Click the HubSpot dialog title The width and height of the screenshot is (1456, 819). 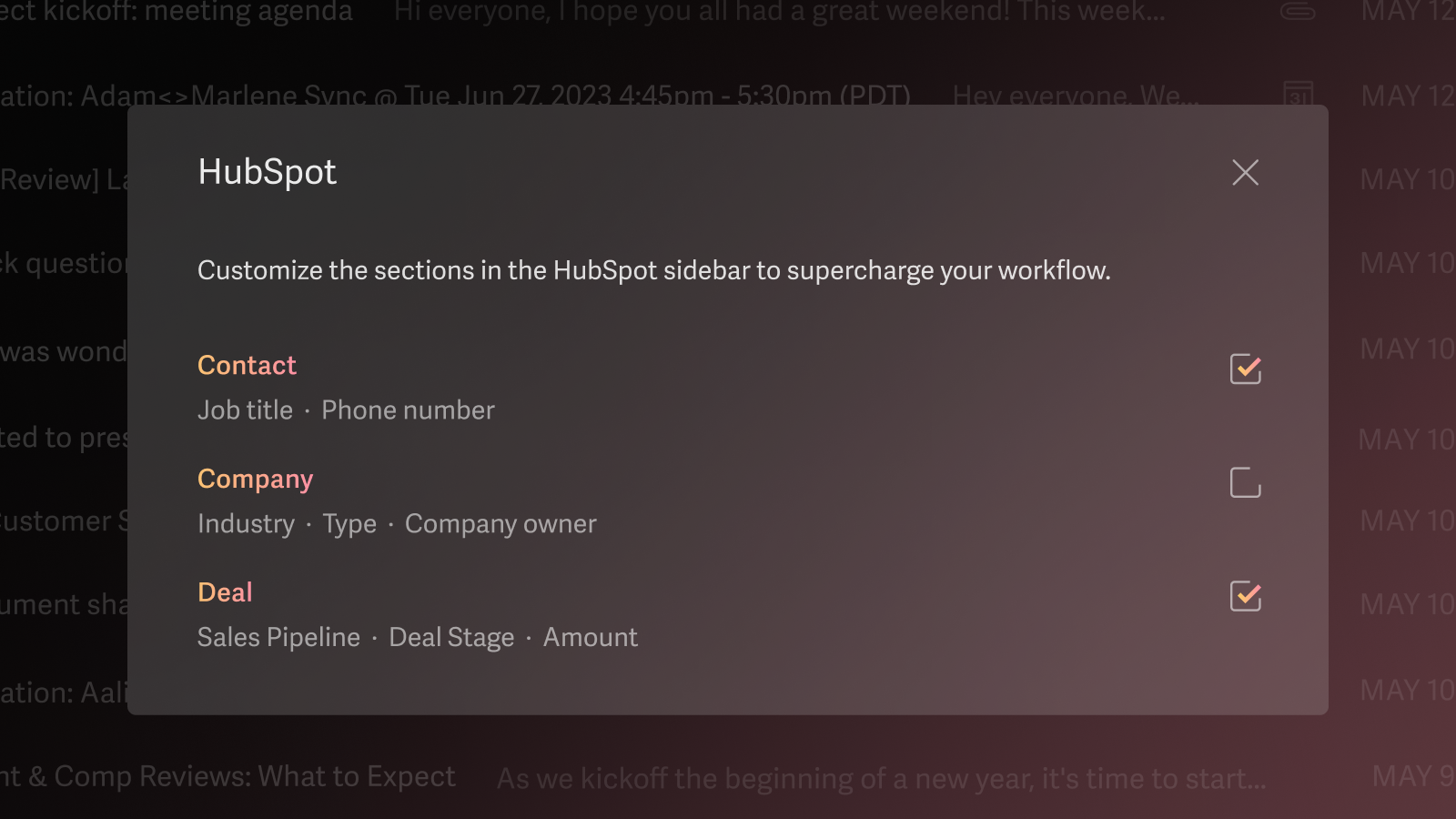click(267, 172)
